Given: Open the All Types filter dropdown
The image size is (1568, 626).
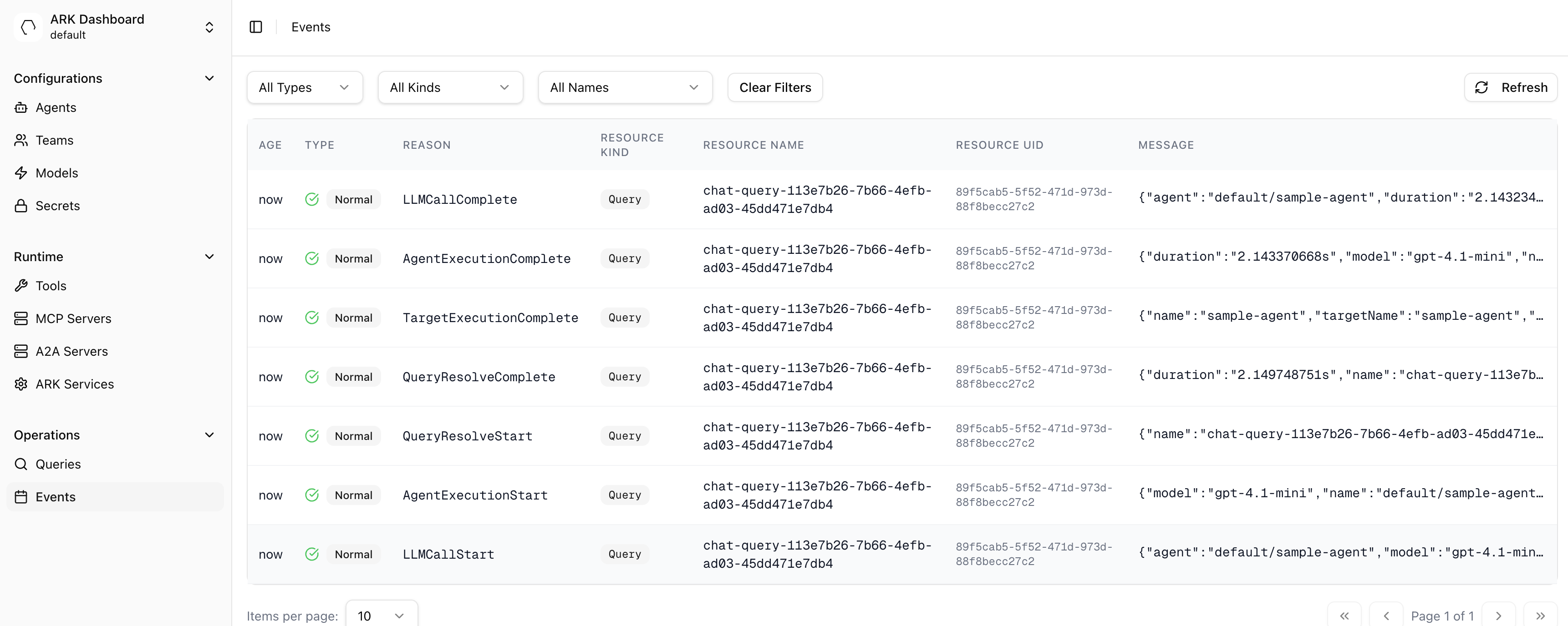Looking at the screenshot, I should [304, 87].
